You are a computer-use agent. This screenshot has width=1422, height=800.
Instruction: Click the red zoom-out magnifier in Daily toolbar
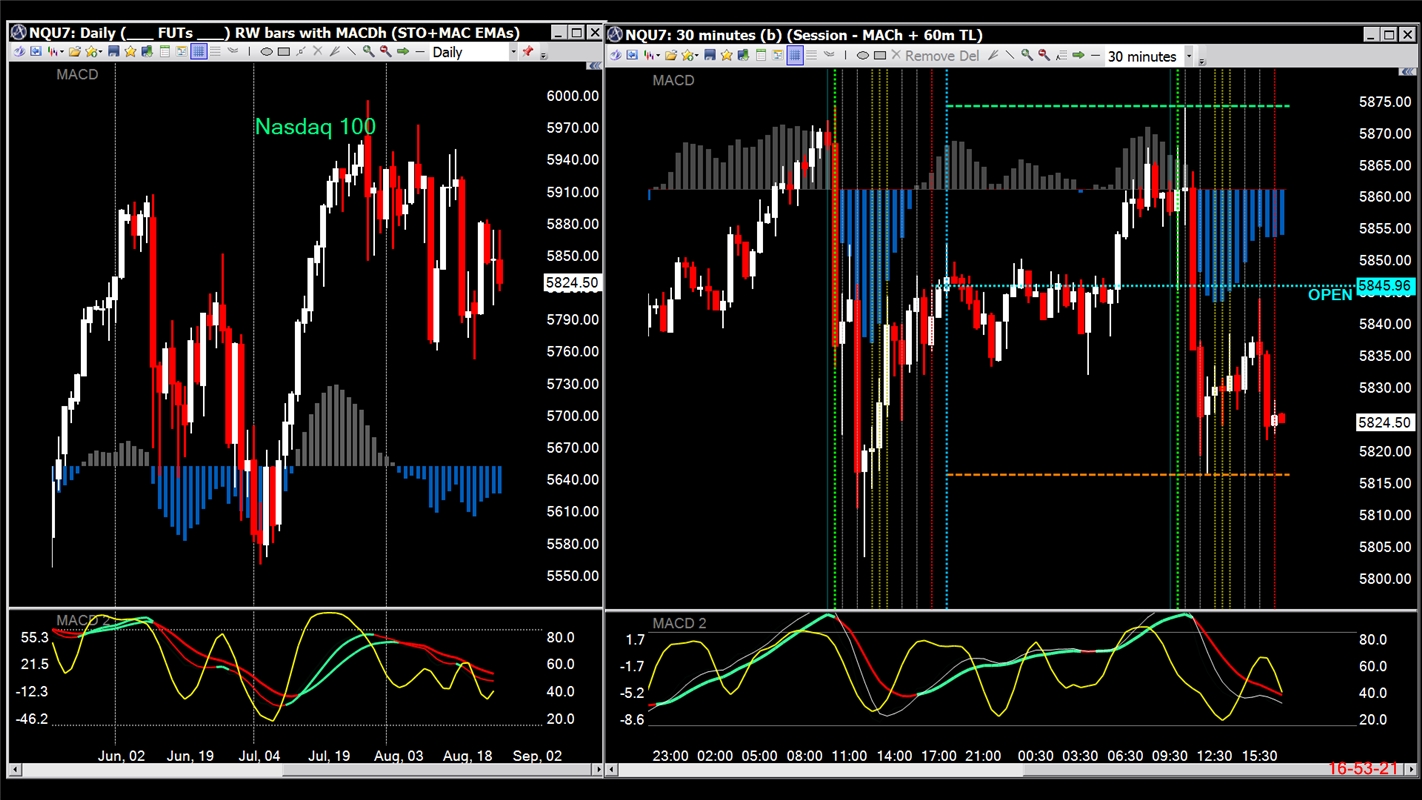coord(385,52)
